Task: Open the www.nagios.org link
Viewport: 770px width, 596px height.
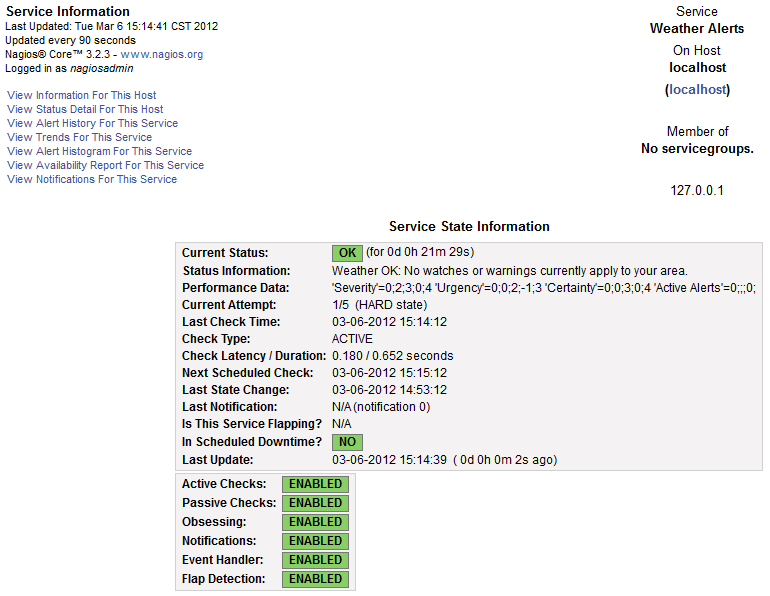Action: point(161,54)
